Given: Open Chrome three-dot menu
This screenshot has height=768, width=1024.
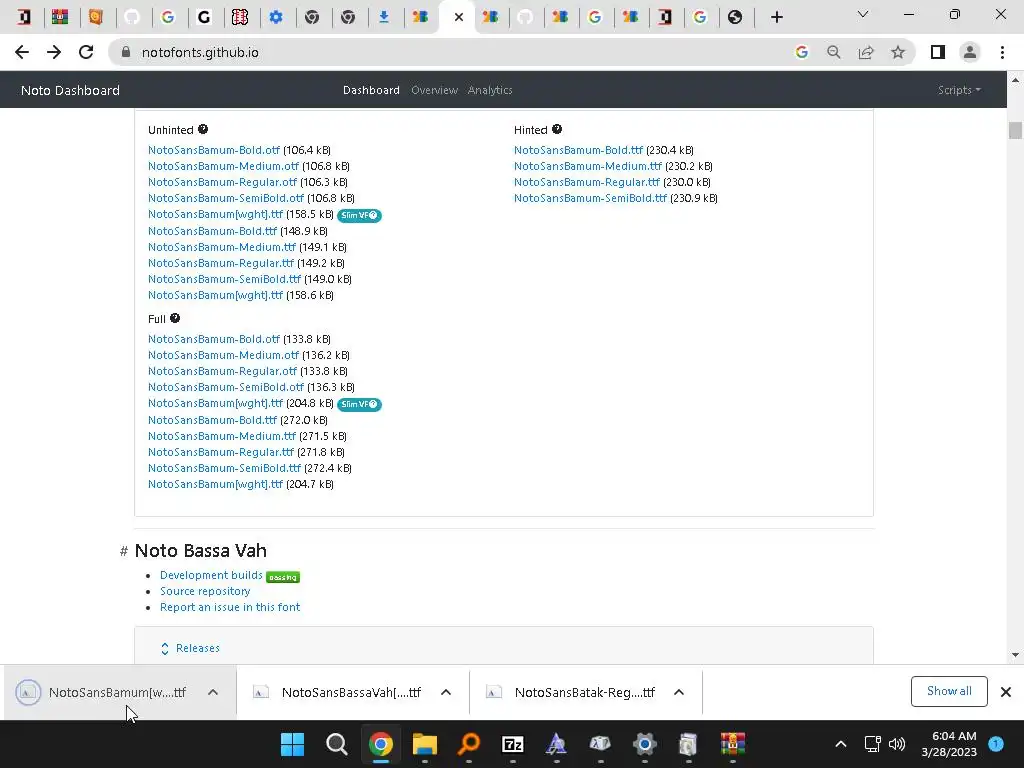Looking at the screenshot, I should tap(1002, 52).
